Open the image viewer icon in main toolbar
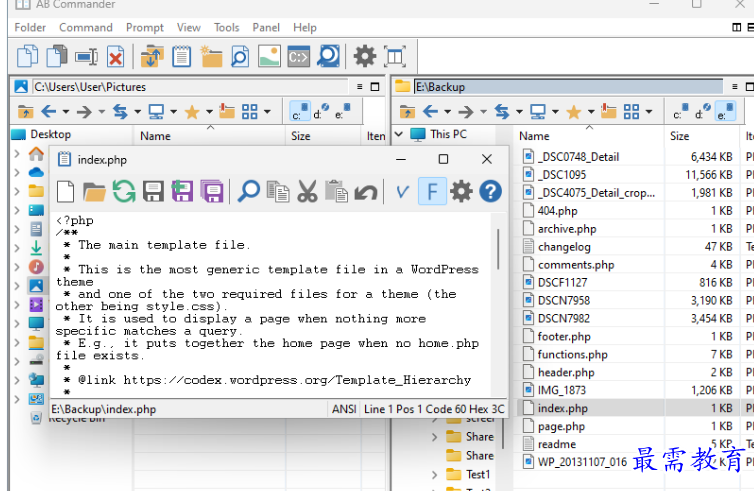754x491 pixels. pos(269,56)
